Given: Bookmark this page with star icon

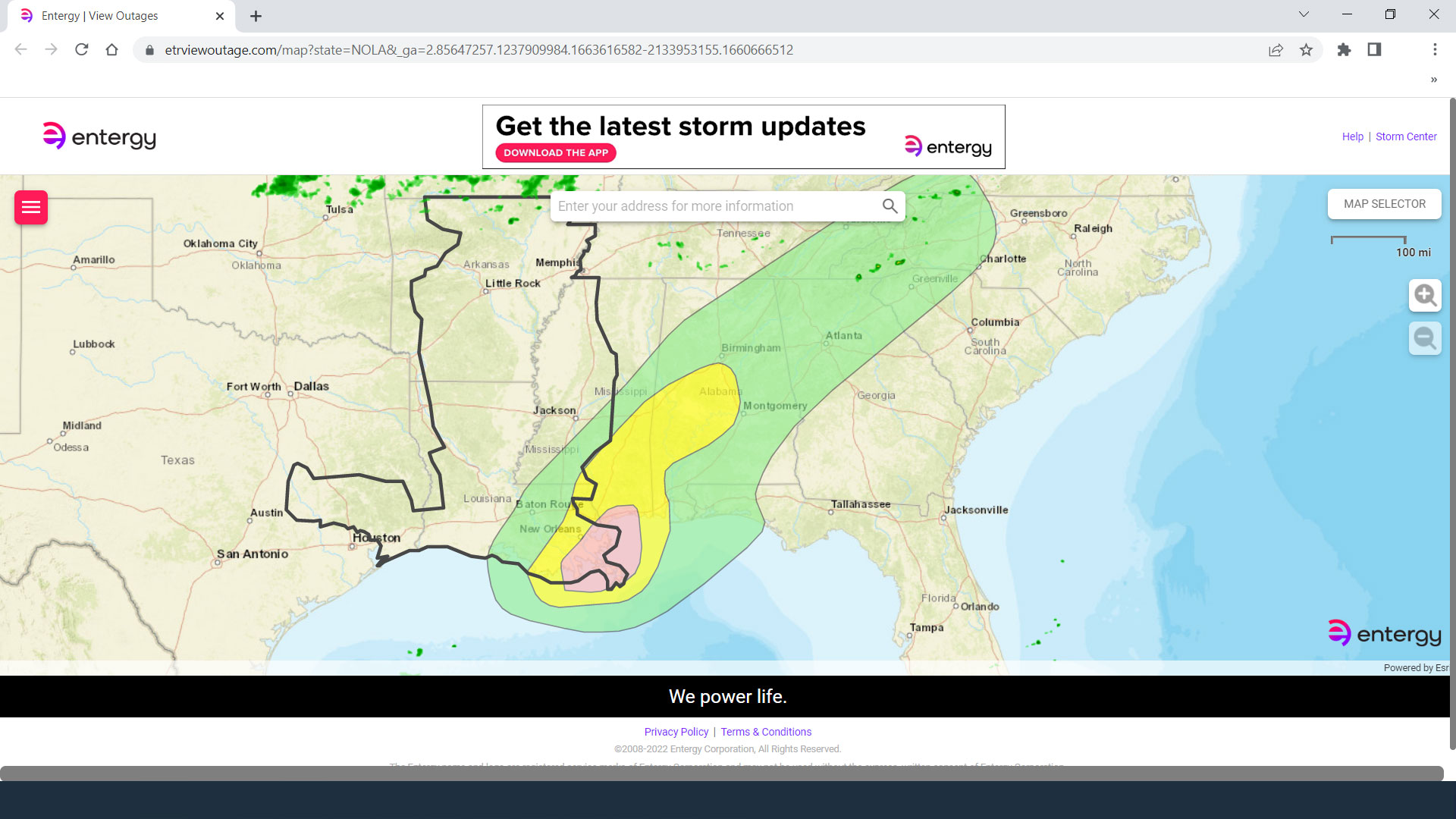Looking at the screenshot, I should tap(1306, 50).
